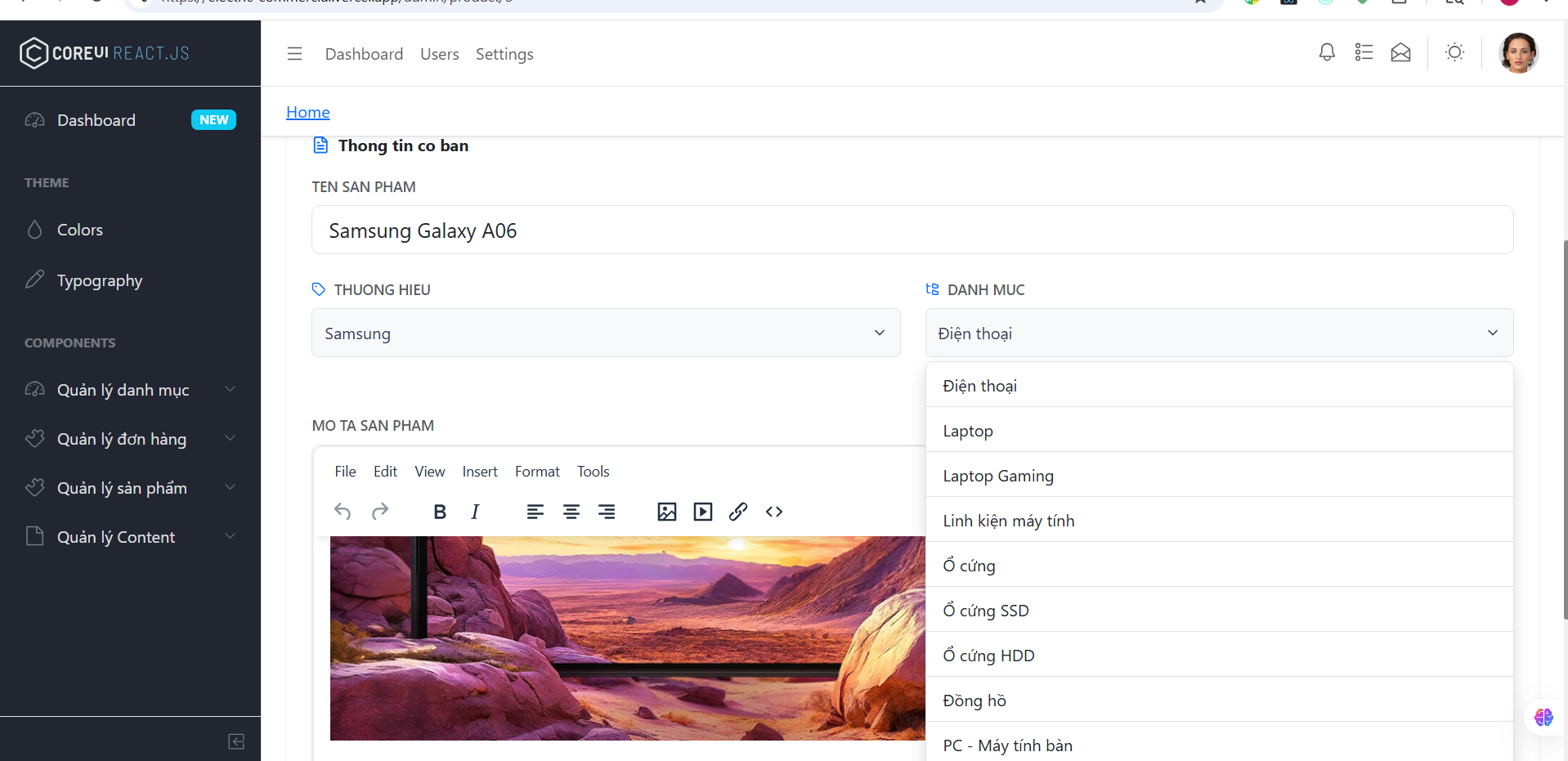1568x761 pixels.
Task: Click the Ten san pham name field
Action: 912,230
